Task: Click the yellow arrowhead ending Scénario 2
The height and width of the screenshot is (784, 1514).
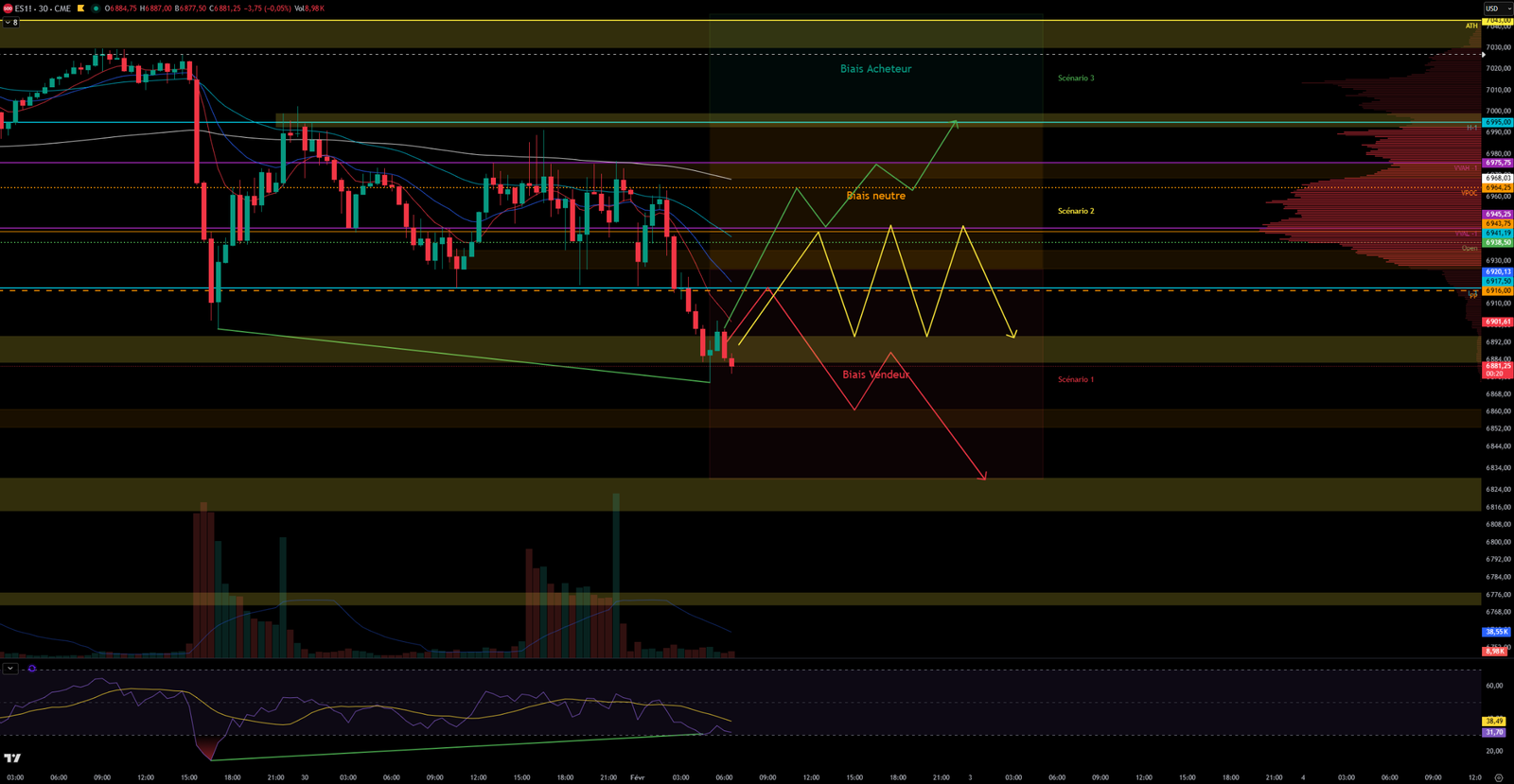Action: 1012,334
